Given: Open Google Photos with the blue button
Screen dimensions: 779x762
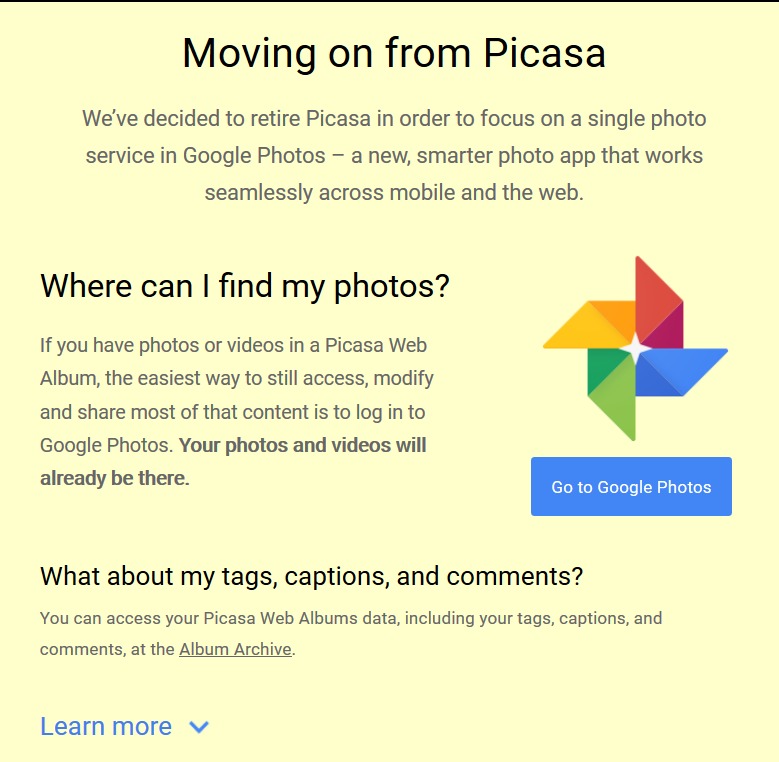Looking at the screenshot, I should 631,486.
